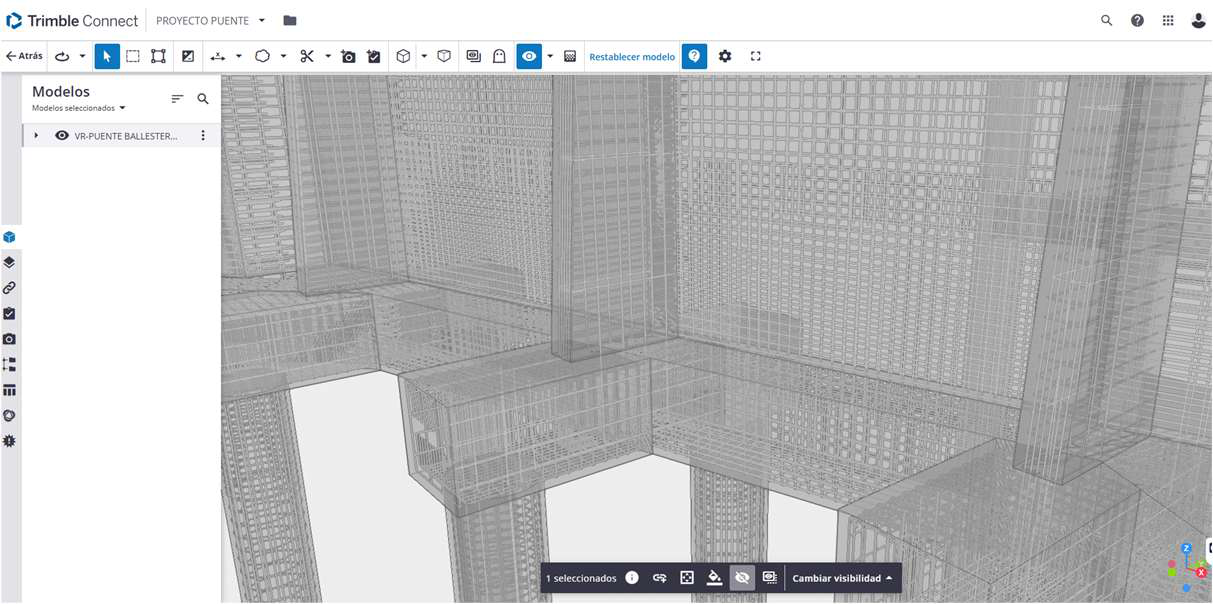
Task: Toggle visibility of VR-PUENTE BALLESTER model
Action: click(x=62, y=136)
